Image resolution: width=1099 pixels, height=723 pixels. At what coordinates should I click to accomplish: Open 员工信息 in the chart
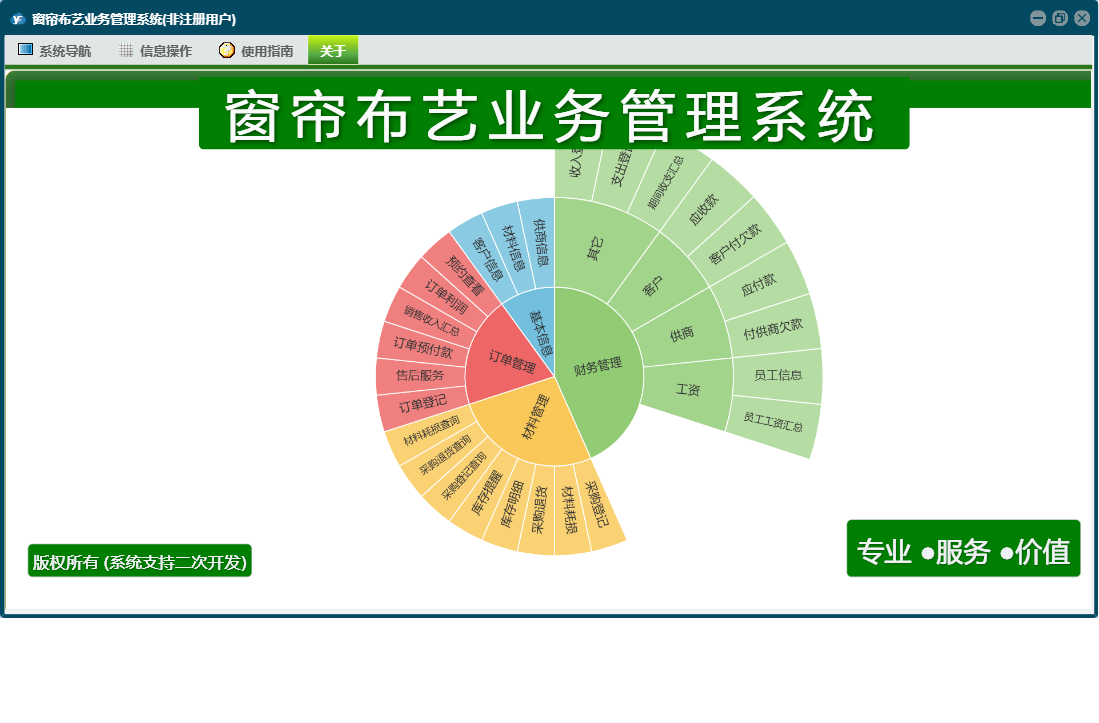[777, 376]
